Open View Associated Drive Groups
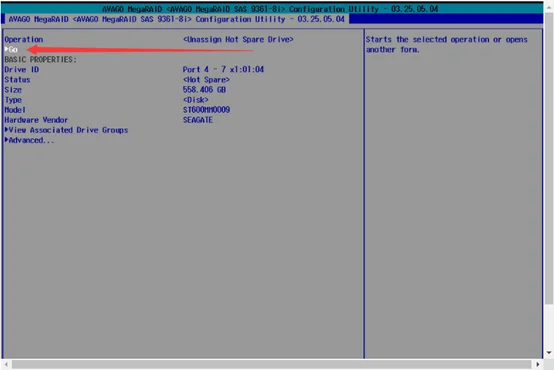Image resolution: width=554 pixels, height=370 pixels. [x=68, y=130]
